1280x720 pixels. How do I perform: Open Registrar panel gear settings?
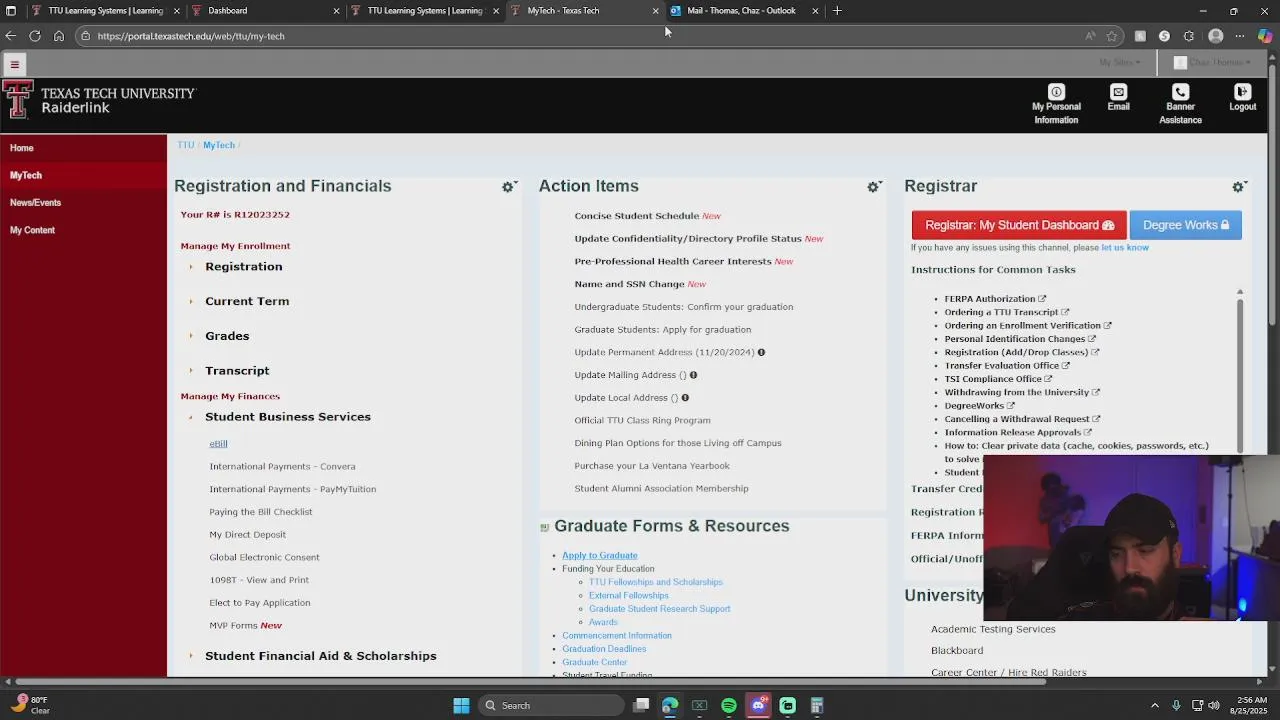point(1238,187)
